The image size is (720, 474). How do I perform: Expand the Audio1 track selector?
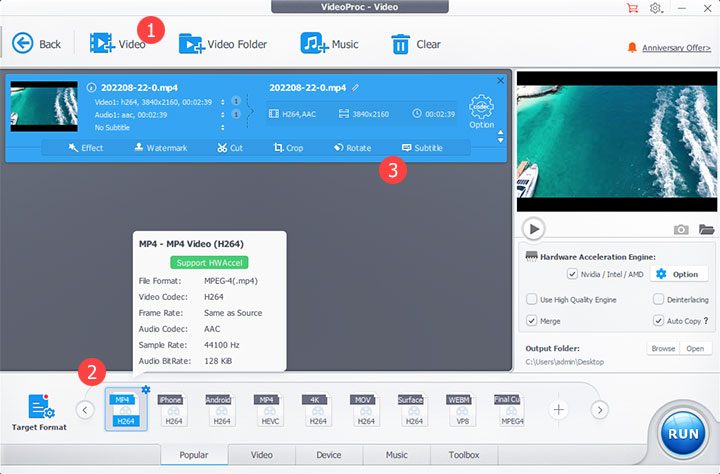pos(223,114)
